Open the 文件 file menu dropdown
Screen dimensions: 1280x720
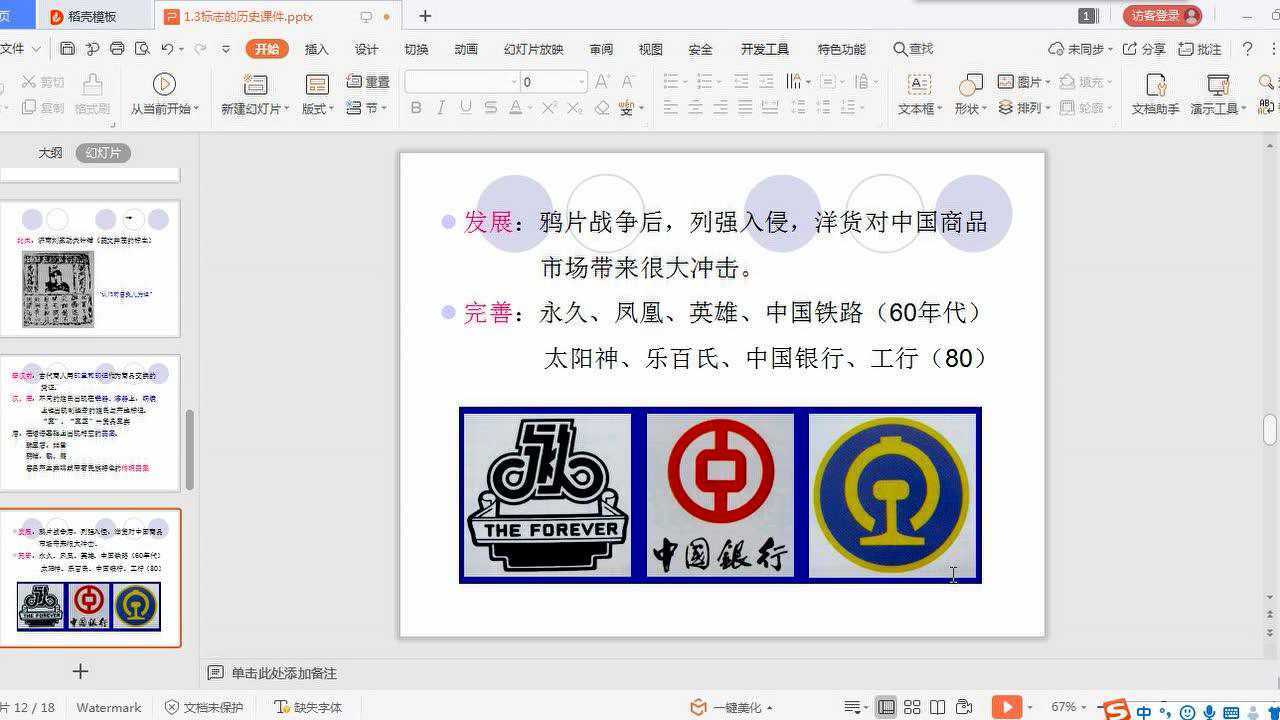20,49
